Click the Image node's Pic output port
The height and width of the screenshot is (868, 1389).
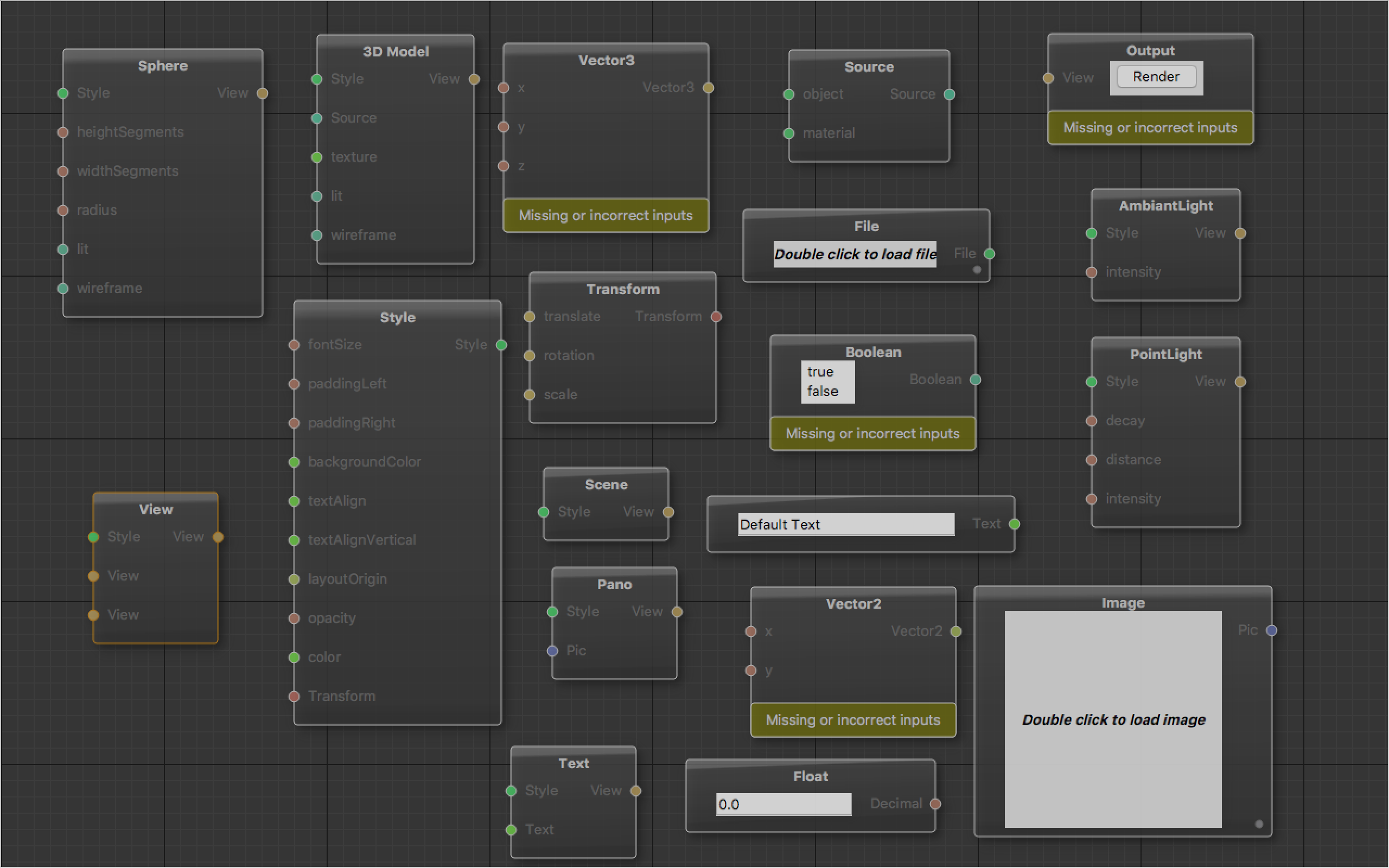tap(1271, 630)
